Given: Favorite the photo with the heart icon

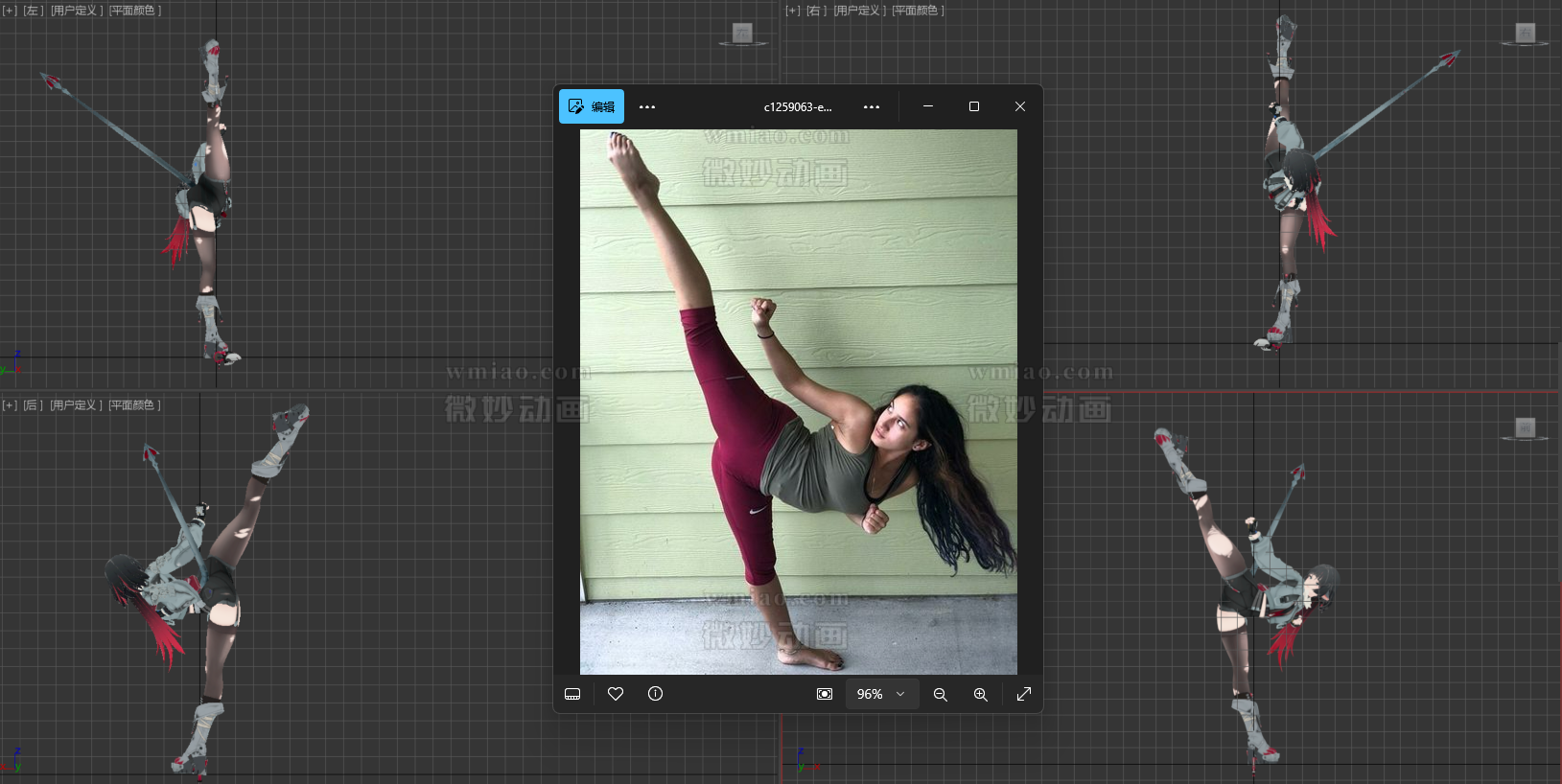Looking at the screenshot, I should tap(616, 694).
